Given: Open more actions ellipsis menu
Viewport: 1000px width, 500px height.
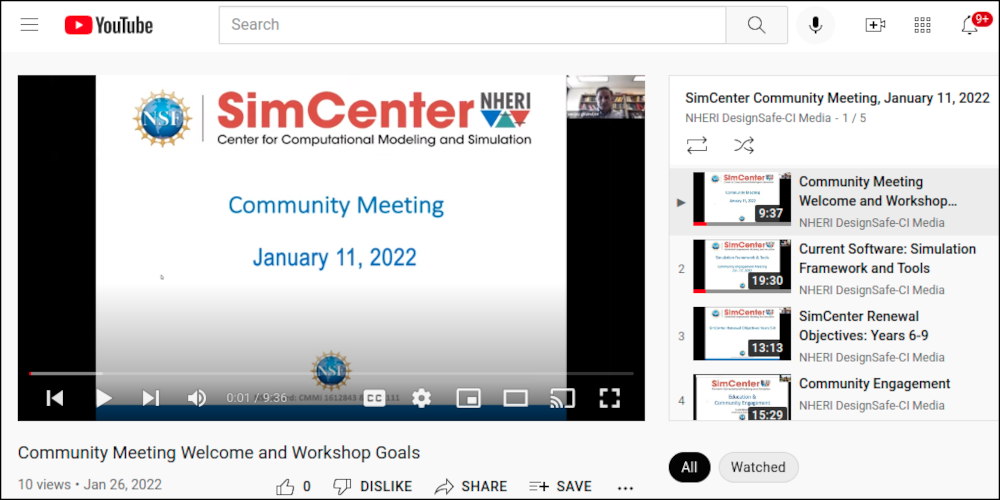Looking at the screenshot, I should pyautogui.click(x=626, y=488).
